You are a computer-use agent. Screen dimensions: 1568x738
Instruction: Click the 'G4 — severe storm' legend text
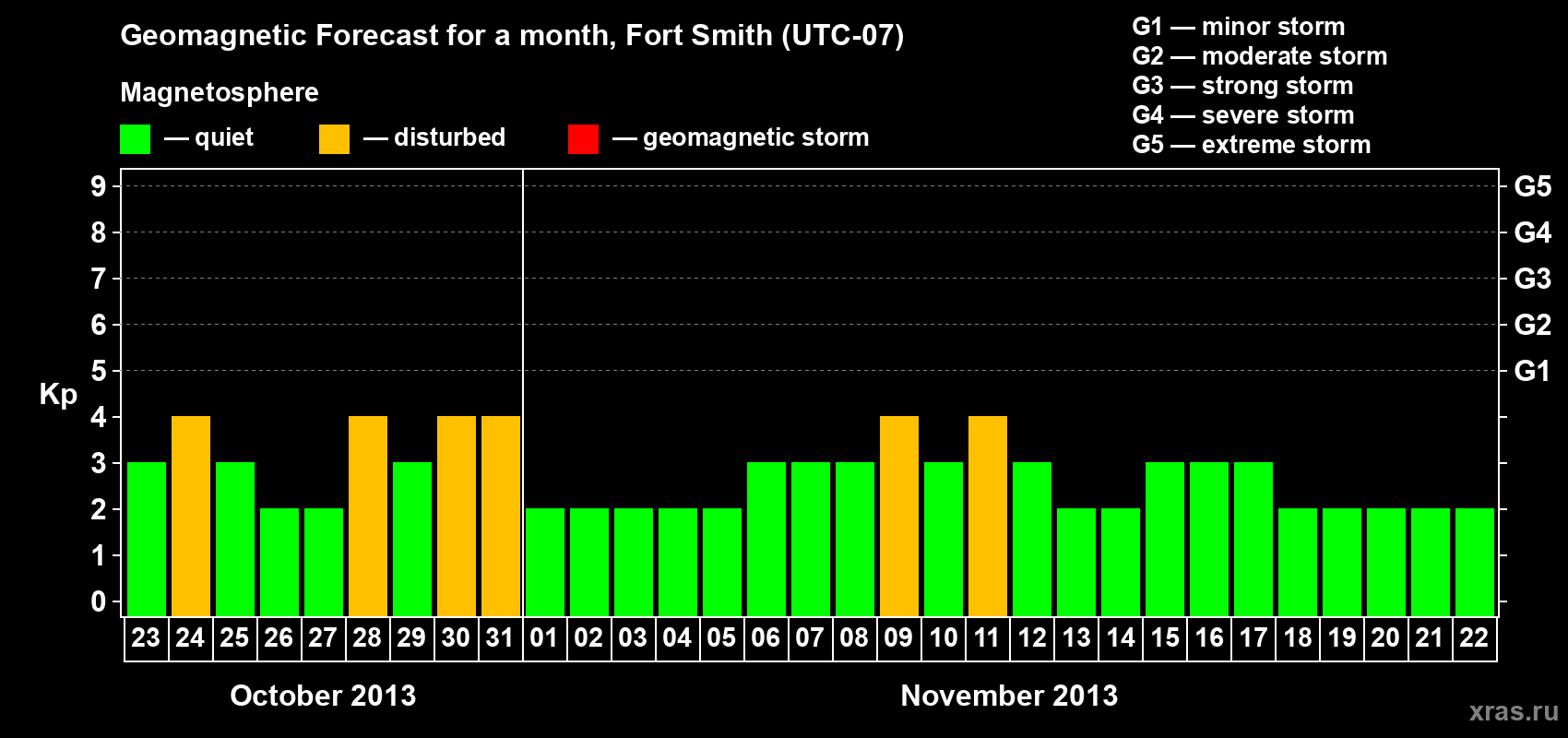1243,115
